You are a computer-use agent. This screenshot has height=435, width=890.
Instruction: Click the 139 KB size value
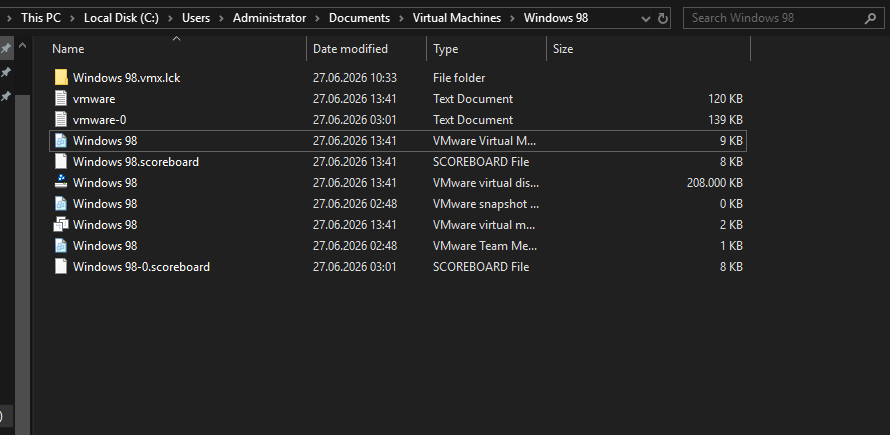(725, 120)
